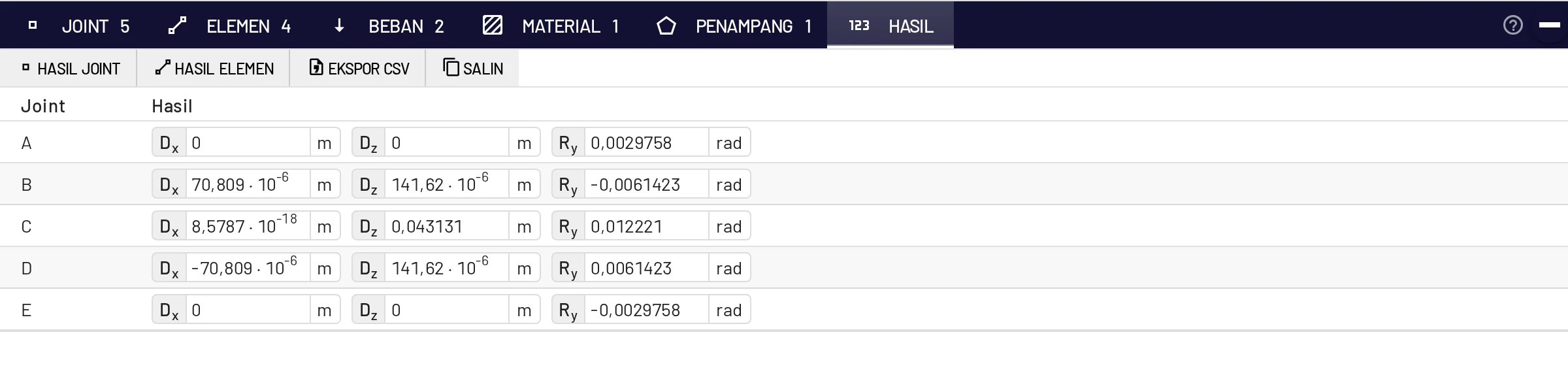This screenshot has height=392, width=1568.
Task: Open the PENAMPANG 1 tab
Action: (734, 25)
